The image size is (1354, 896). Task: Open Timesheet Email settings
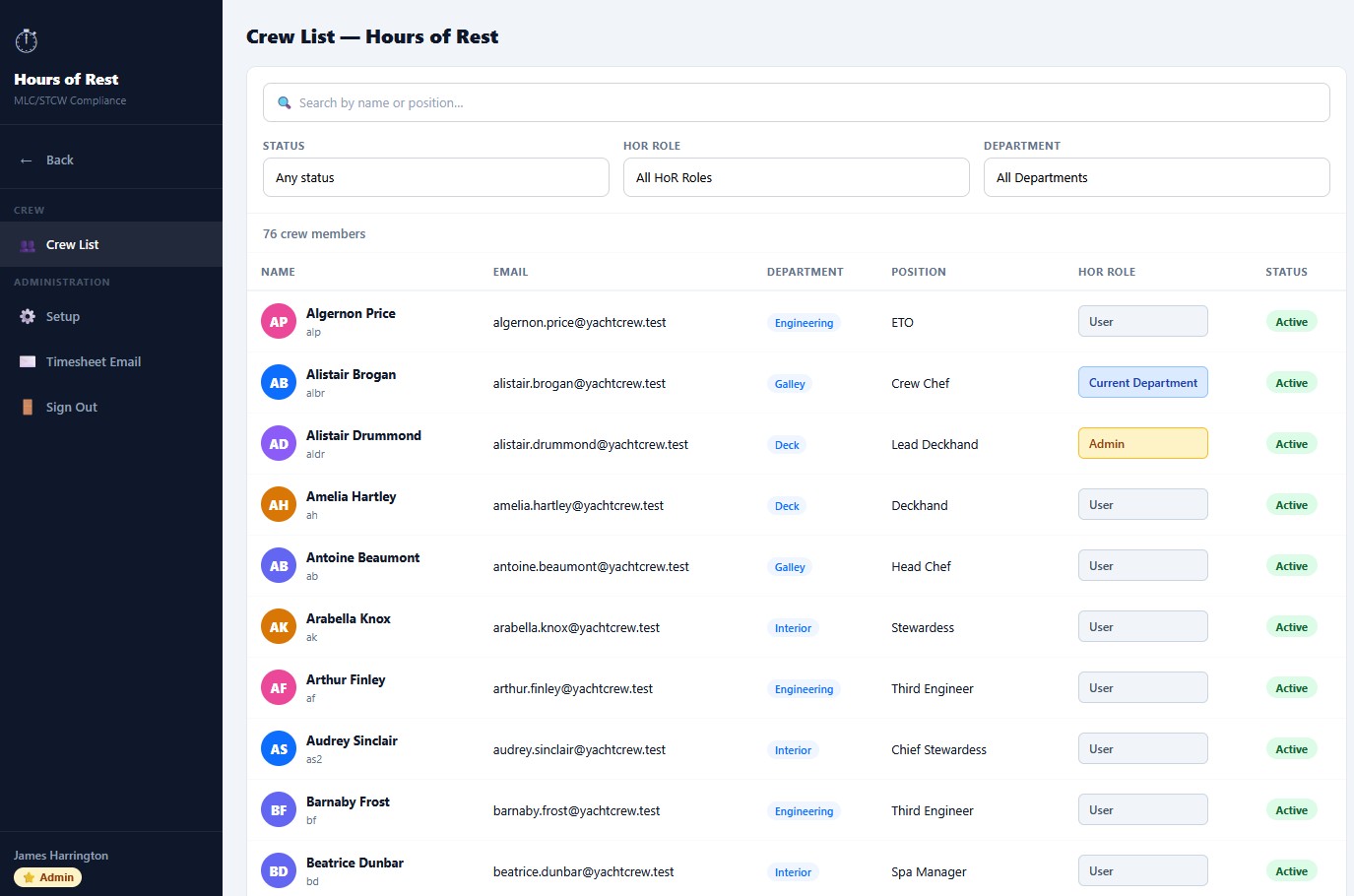click(x=111, y=361)
